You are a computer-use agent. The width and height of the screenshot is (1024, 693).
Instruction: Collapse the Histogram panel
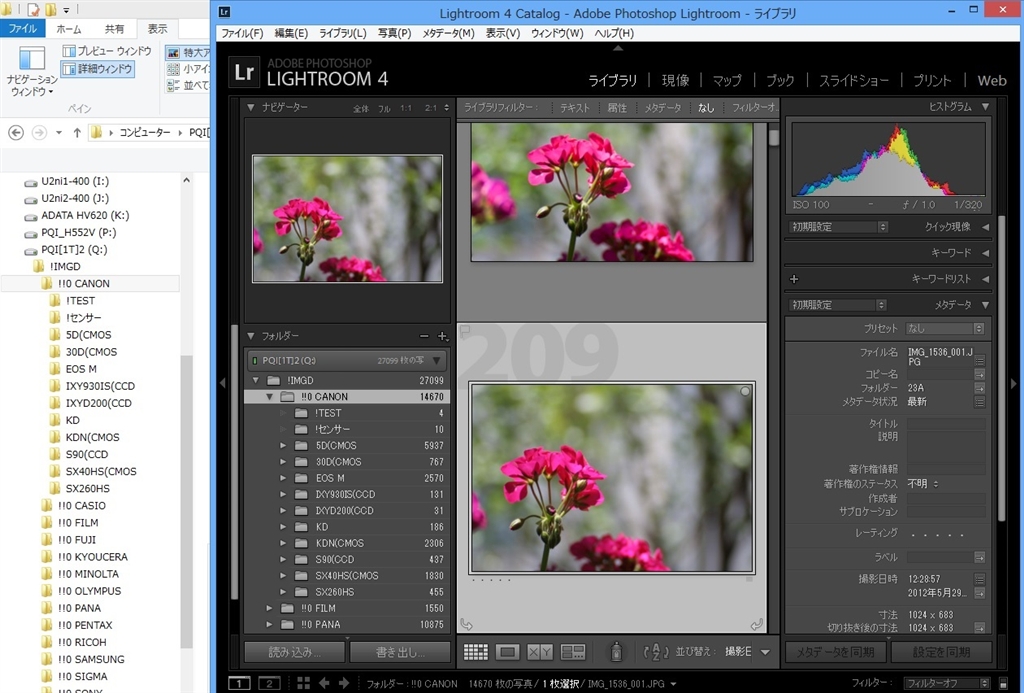pyautogui.click(x=985, y=106)
